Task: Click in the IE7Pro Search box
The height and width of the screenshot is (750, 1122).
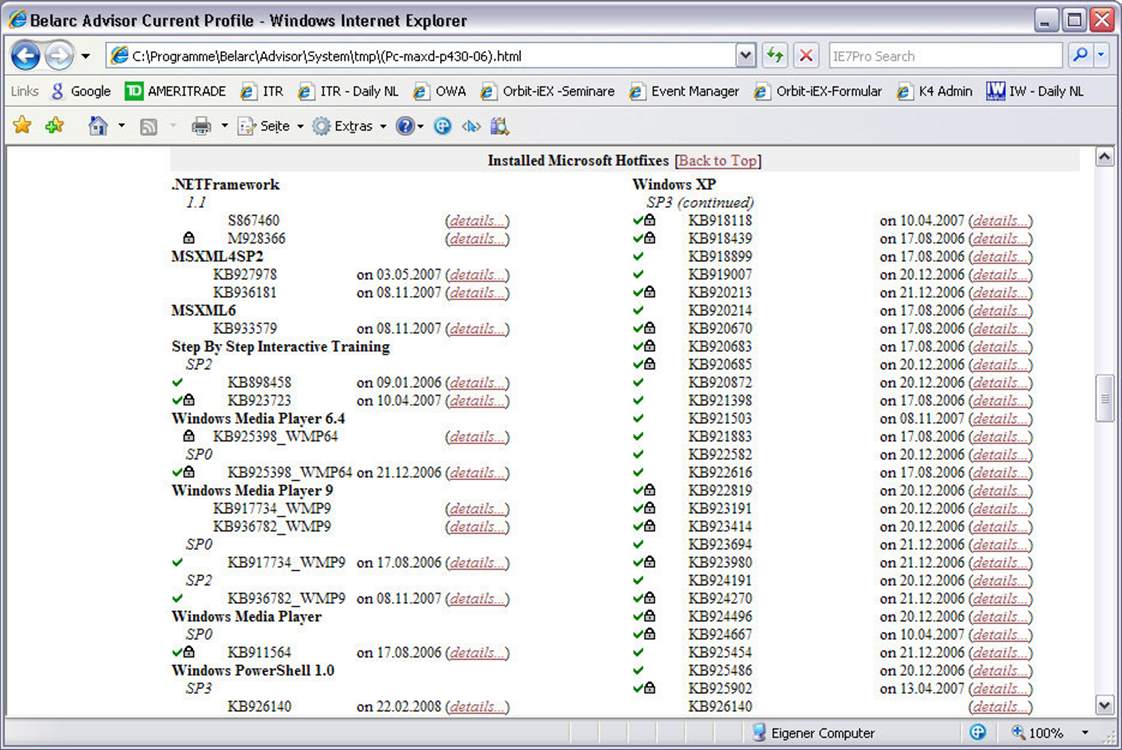Action: [944, 56]
